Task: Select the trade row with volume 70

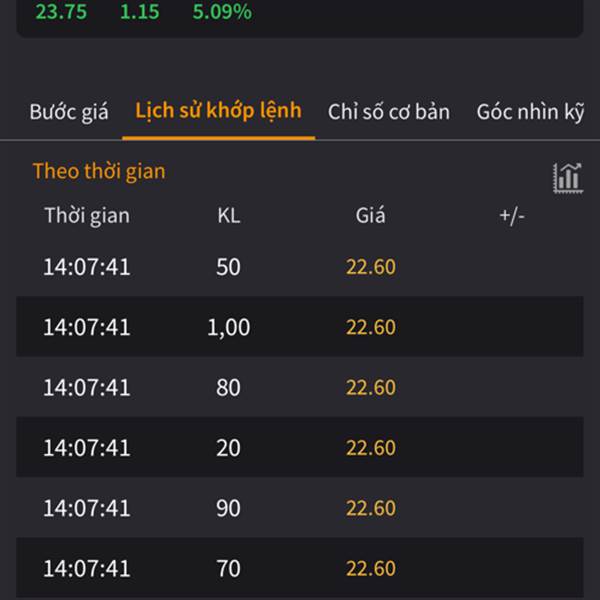Action: [x=300, y=568]
